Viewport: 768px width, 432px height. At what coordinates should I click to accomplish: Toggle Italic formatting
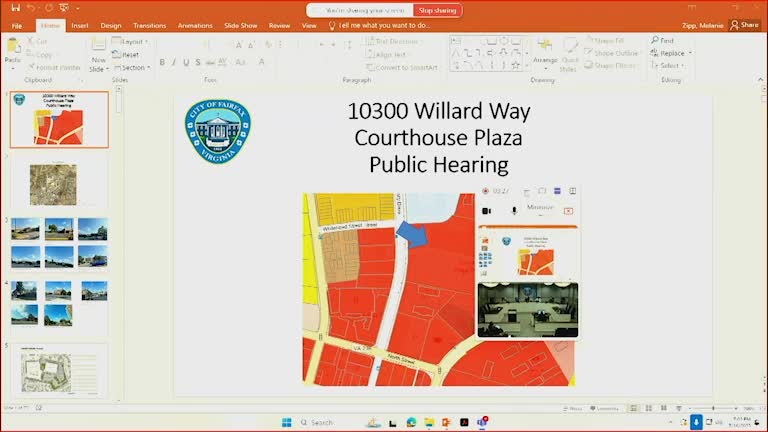point(174,63)
